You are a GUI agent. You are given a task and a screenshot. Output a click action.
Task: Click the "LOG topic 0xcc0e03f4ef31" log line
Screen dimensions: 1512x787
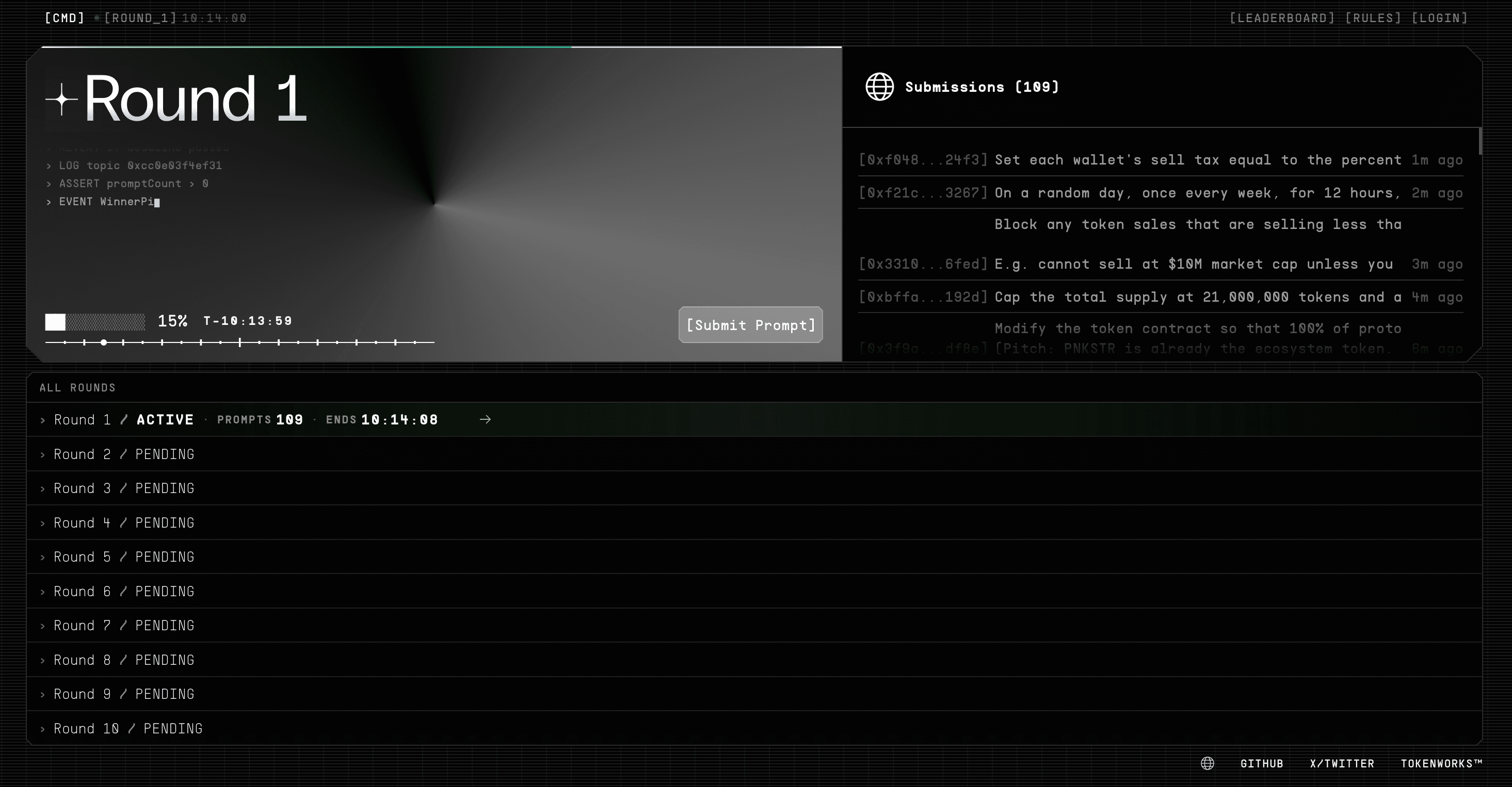click(x=134, y=166)
